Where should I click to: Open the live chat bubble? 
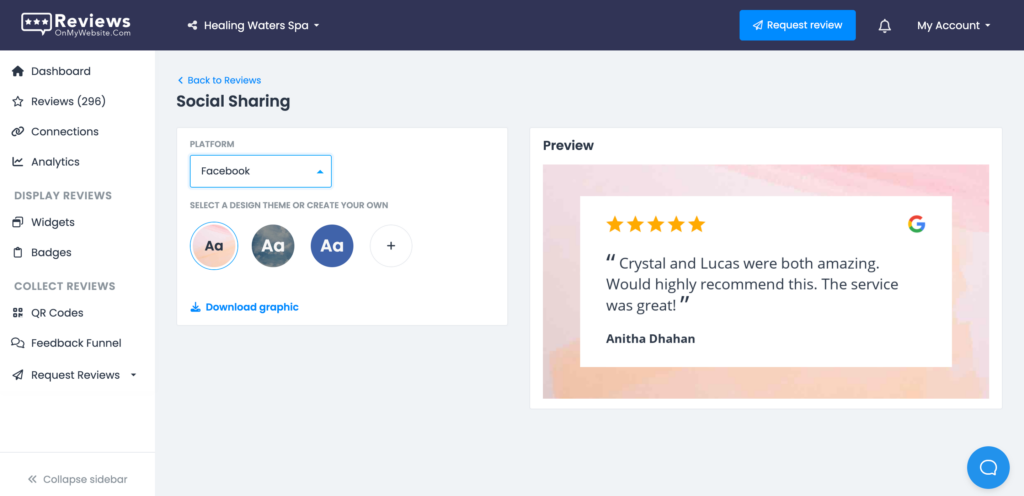pos(988,467)
